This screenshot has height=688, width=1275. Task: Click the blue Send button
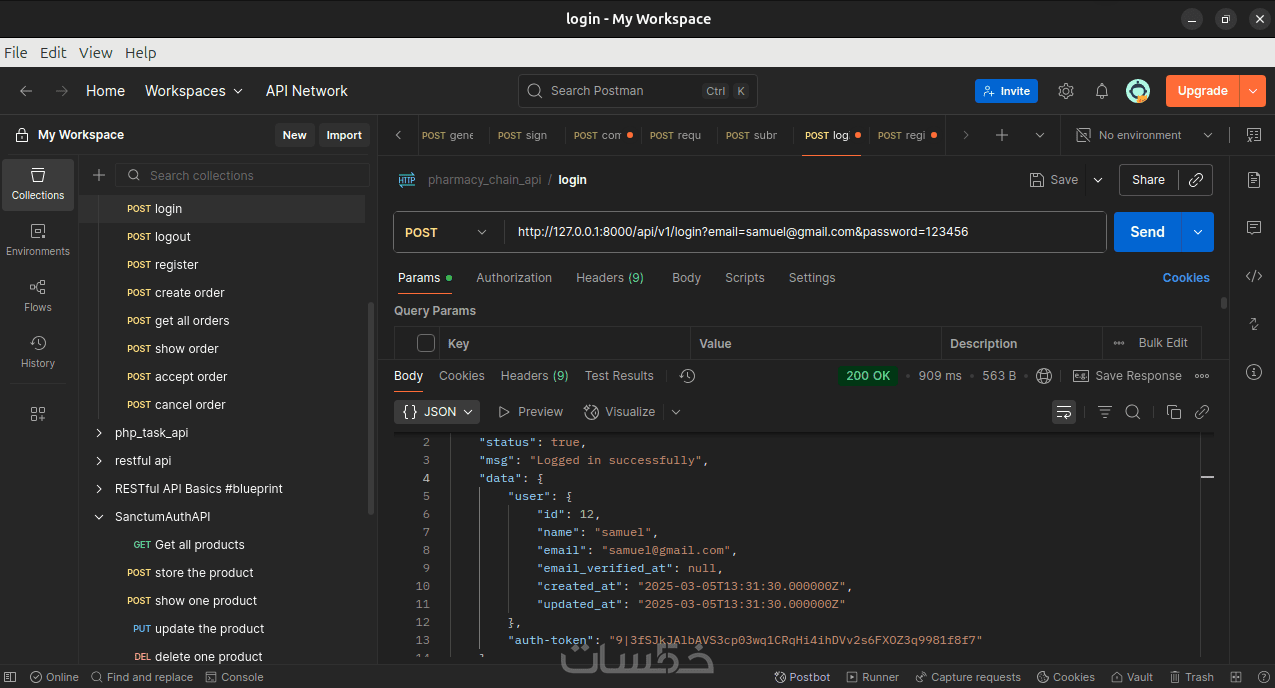click(1148, 232)
